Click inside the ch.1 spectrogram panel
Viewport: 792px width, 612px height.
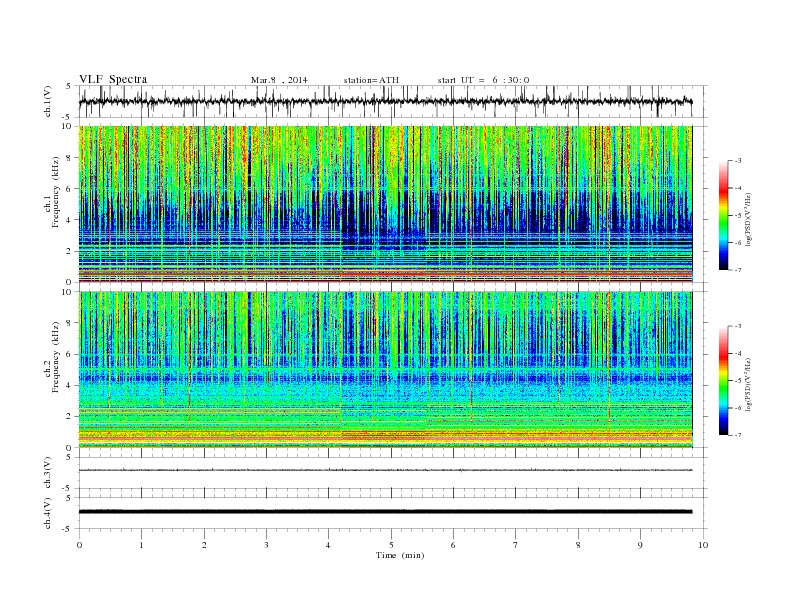coord(386,204)
